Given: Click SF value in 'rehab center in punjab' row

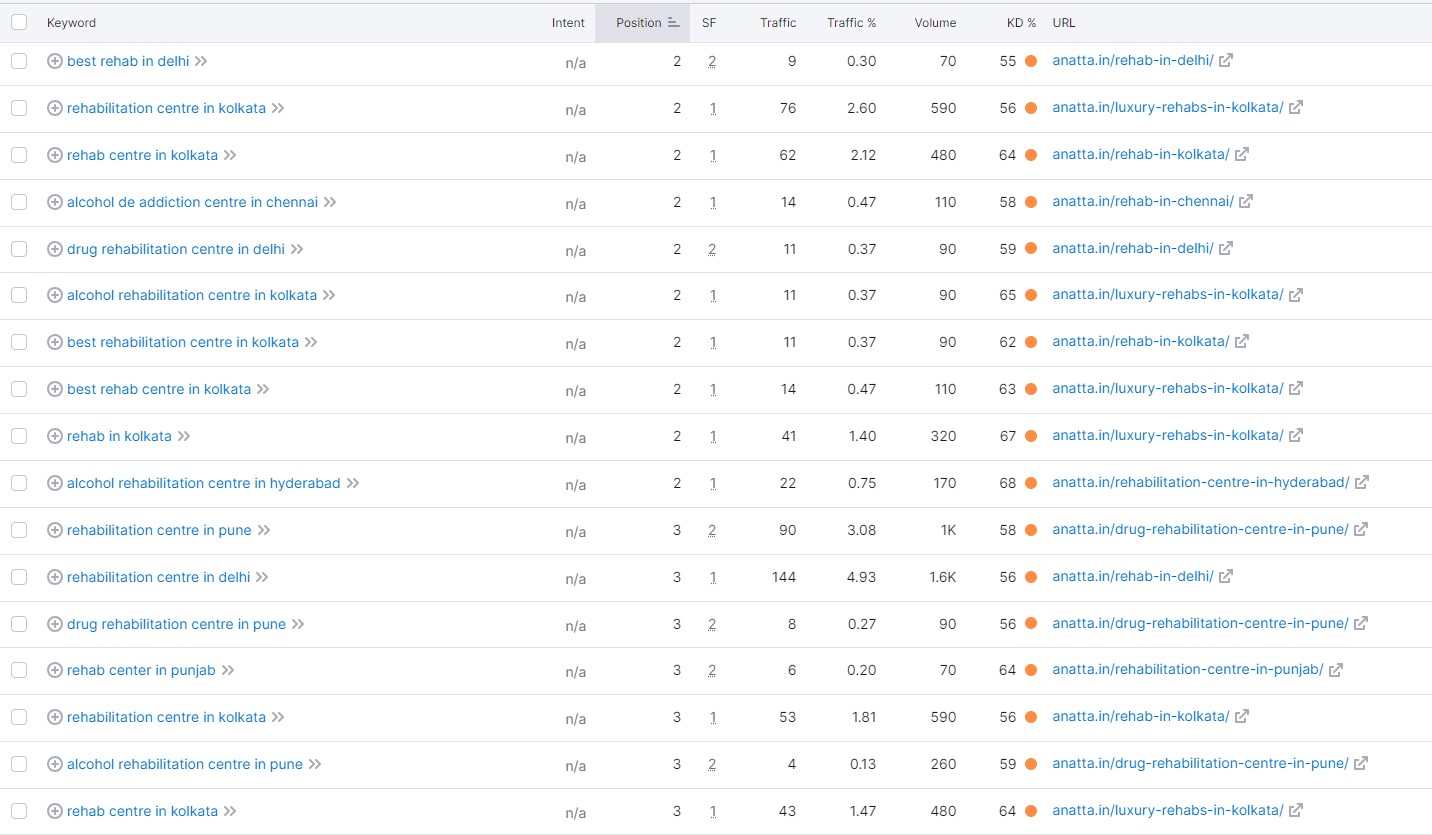Looking at the screenshot, I should pos(712,670).
